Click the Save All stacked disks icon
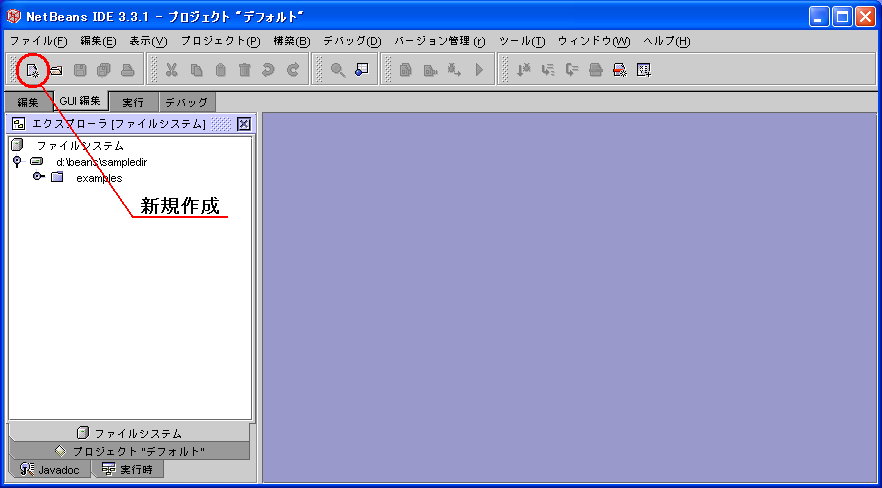 tap(104, 70)
